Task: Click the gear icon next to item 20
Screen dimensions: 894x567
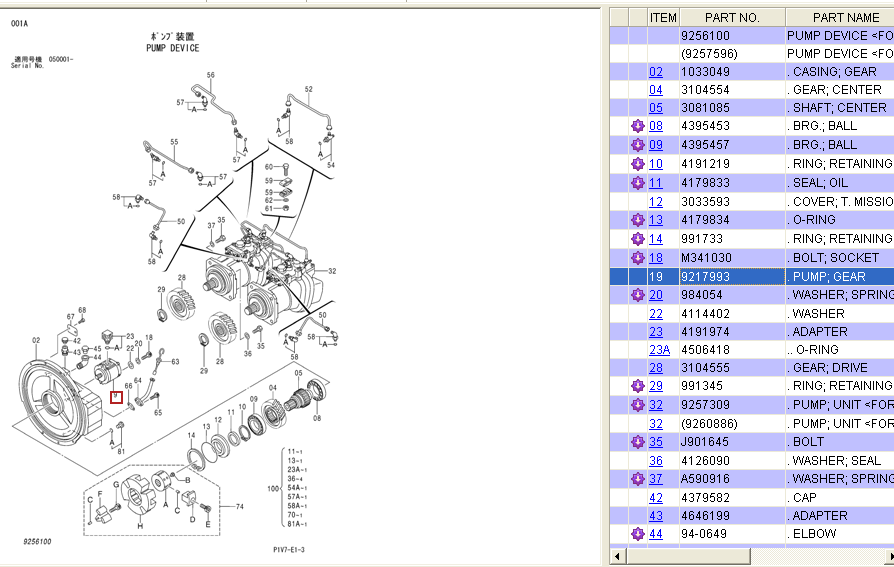Action: [637, 295]
